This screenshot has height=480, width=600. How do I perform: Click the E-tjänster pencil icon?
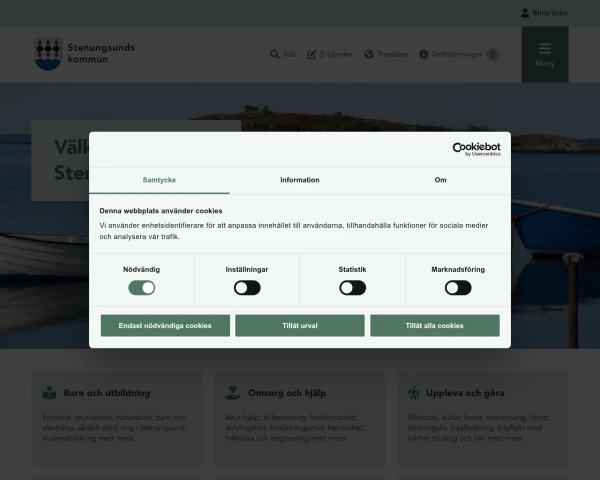point(311,54)
